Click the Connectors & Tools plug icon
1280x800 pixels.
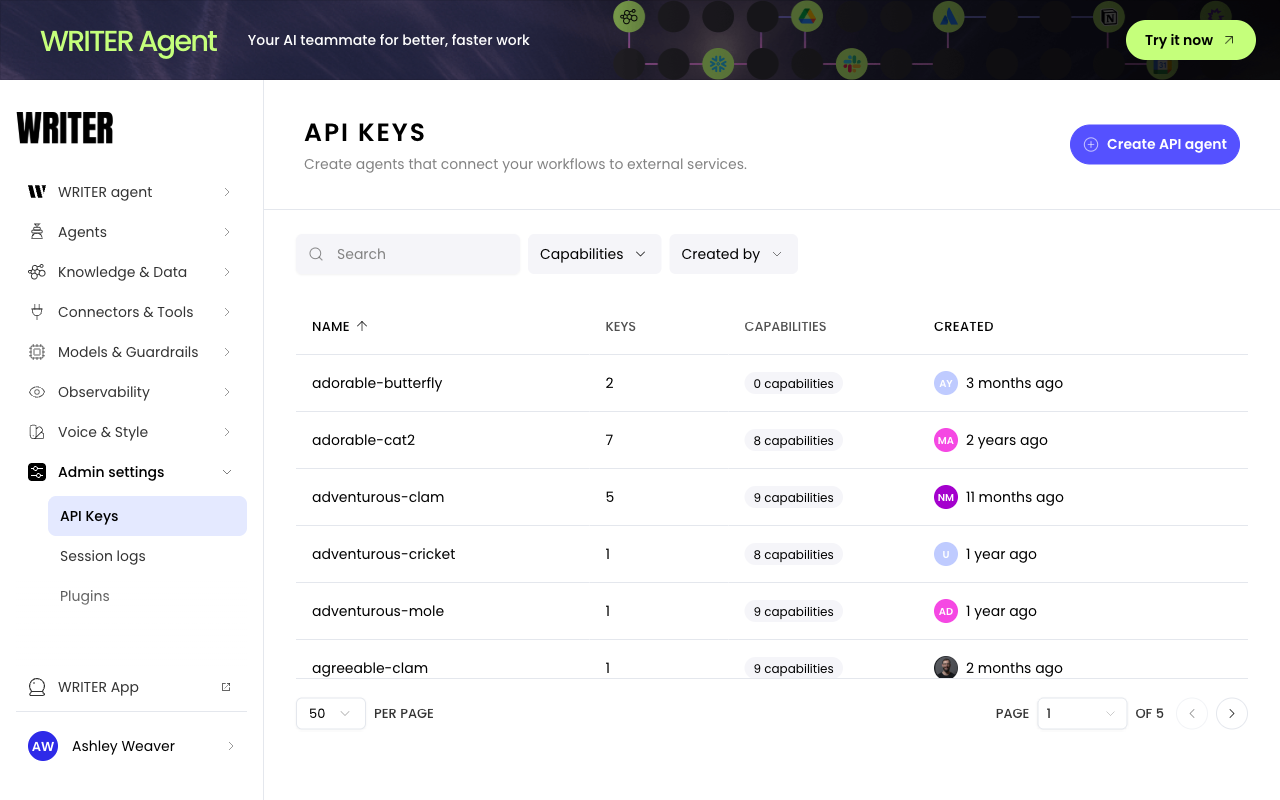[x=37, y=312]
